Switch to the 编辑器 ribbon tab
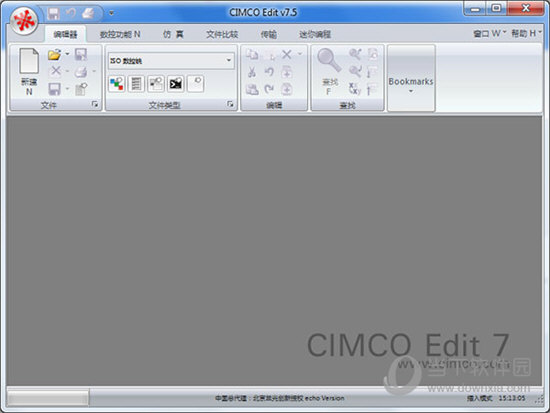Screen dimensions: 550x413 (65, 34)
